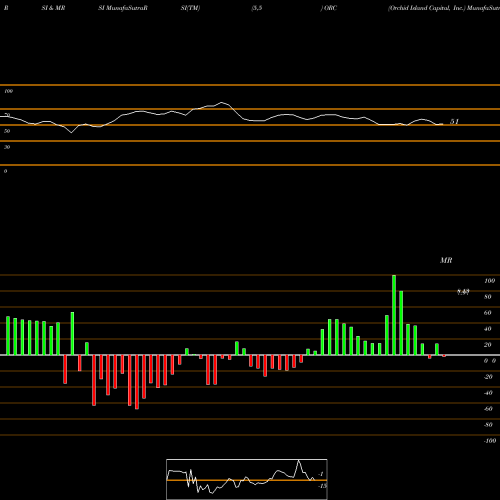Click the "0 0" zero label on the MR axis

pyautogui.click(x=490, y=361)
